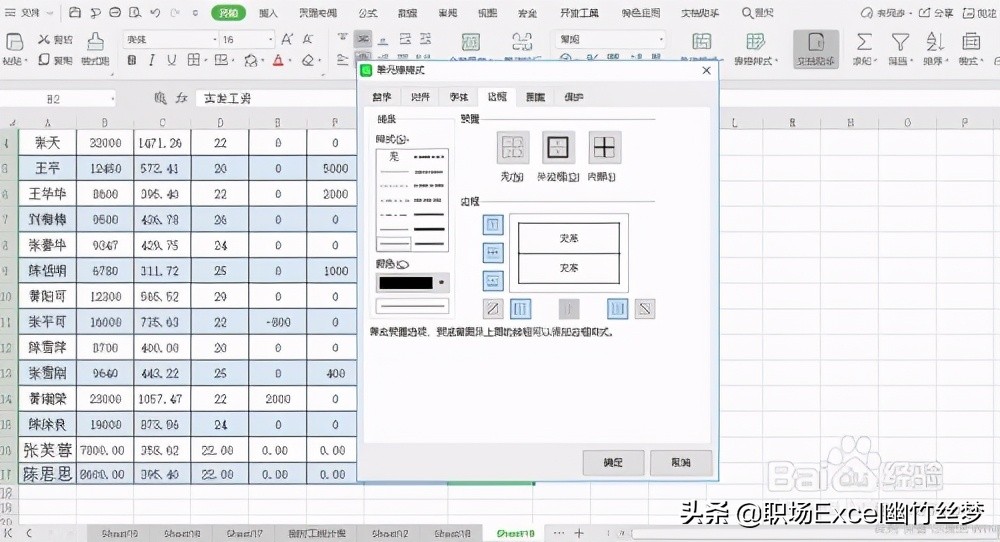Select the thickest solid line style

point(429,228)
